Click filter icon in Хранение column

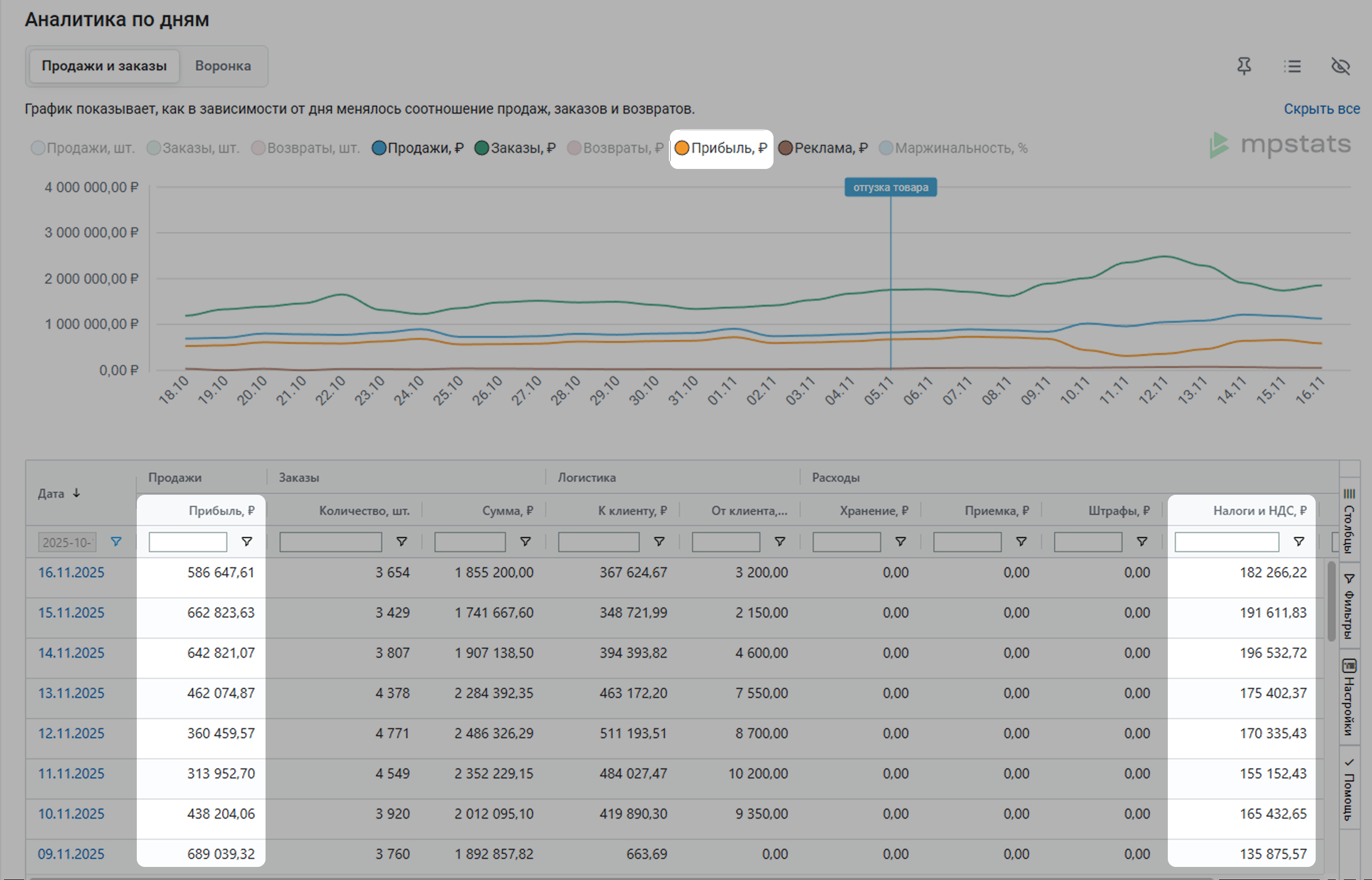900,541
